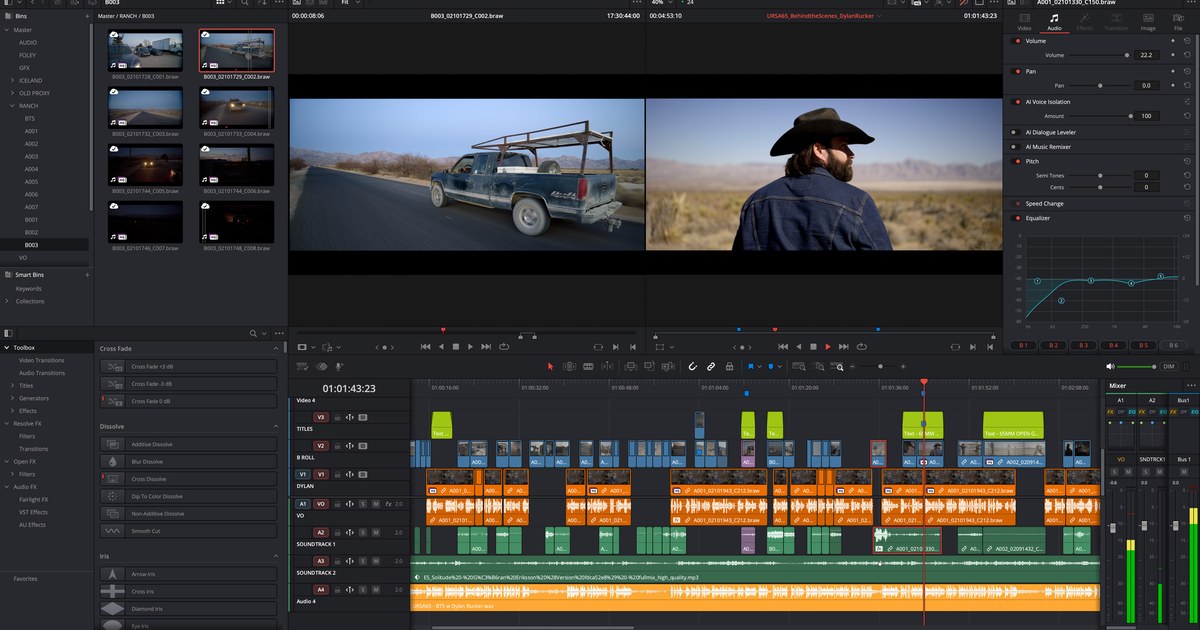Toggle Linked Selection chain icon
This screenshot has height=630, width=1200.
click(711, 367)
